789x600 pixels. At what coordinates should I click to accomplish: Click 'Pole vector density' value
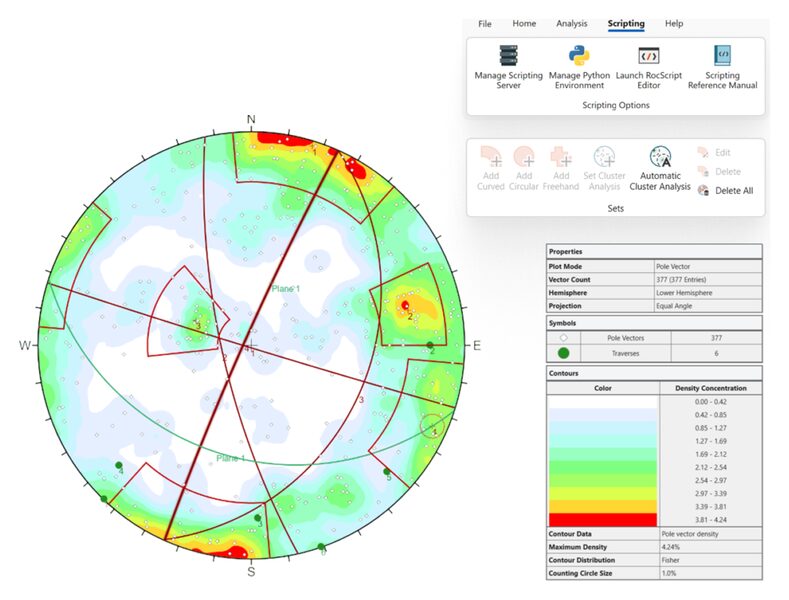tap(690, 534)
